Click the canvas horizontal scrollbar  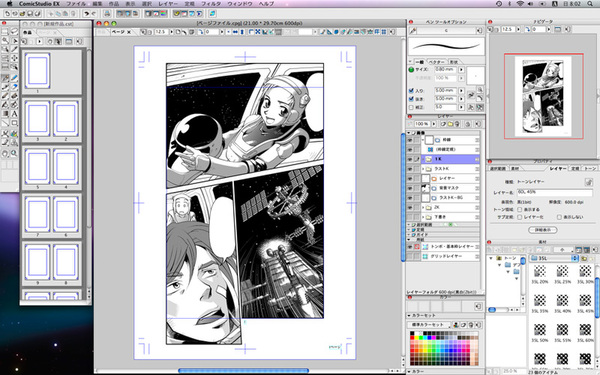(243, 370)
